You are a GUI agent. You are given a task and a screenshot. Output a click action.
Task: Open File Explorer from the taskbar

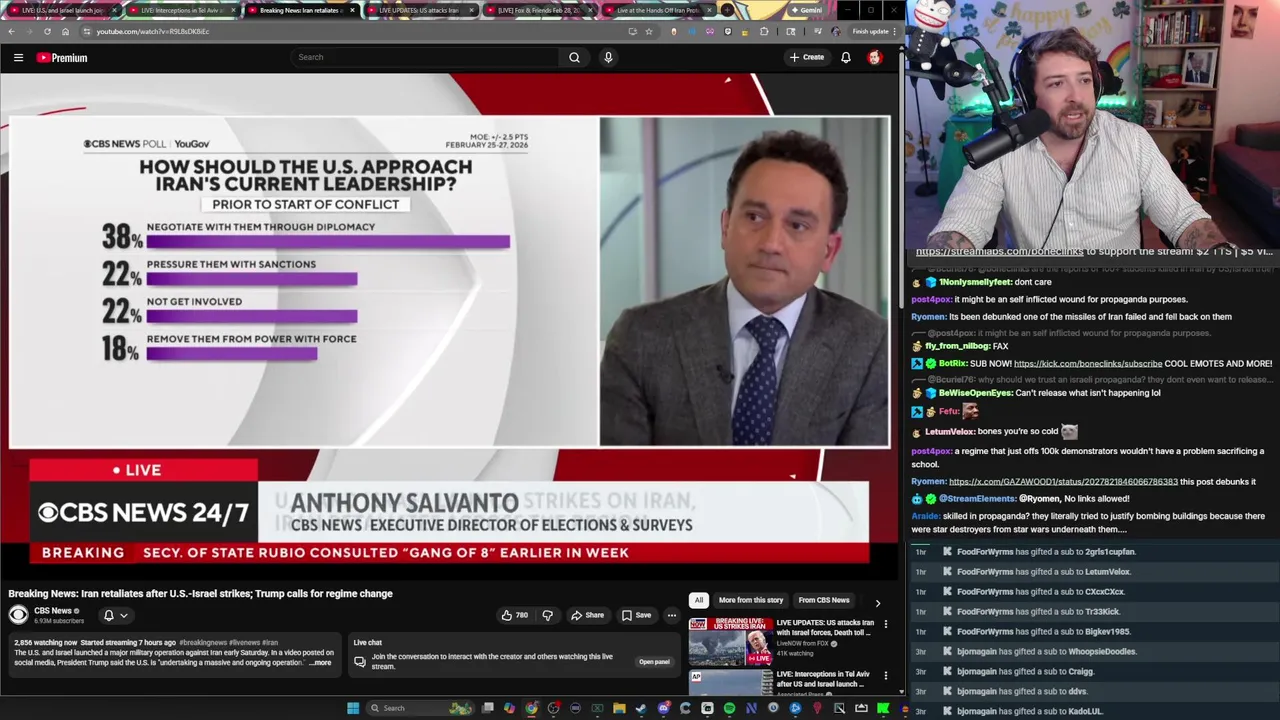(619, 708)
